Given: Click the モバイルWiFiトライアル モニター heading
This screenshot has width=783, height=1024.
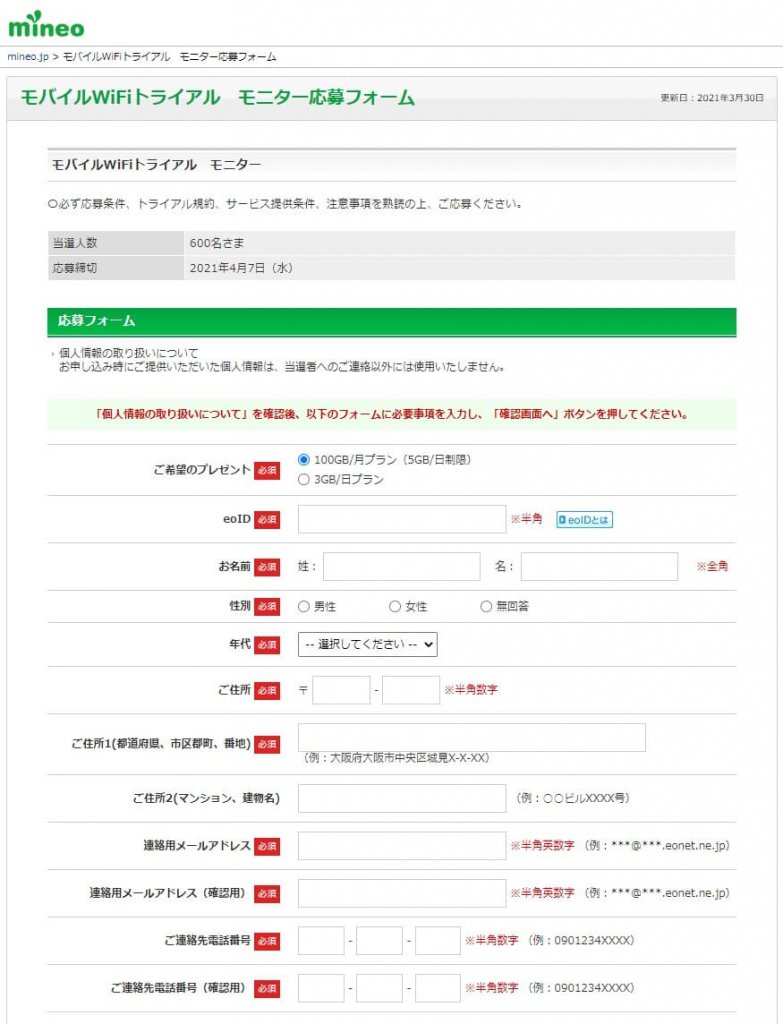Looking at the screenshot, I should click(x=157, y=165).
